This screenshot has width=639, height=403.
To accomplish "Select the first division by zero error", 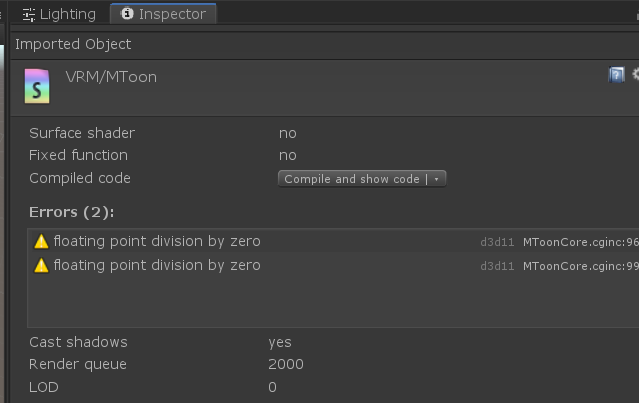I will point(157,241).
